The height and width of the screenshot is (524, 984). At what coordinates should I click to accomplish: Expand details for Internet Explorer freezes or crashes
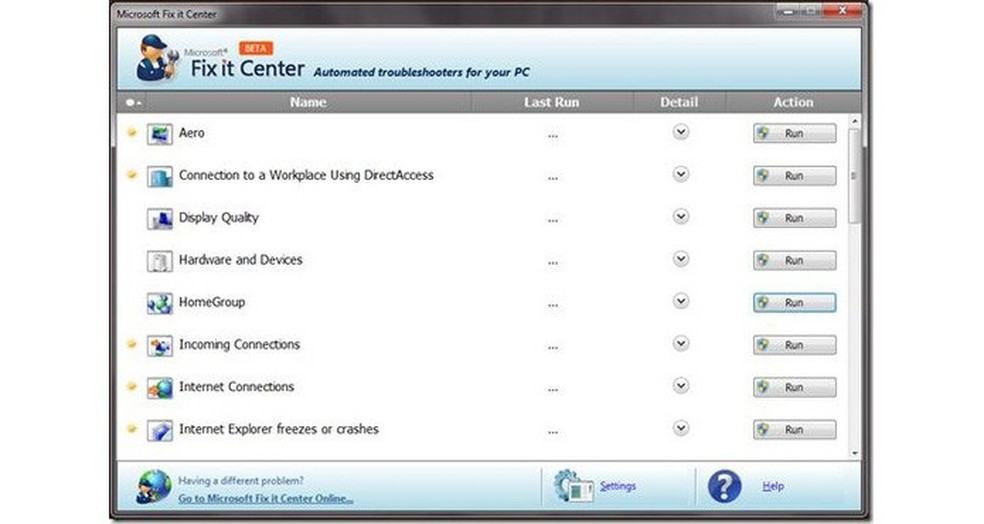tap(681, 428)
